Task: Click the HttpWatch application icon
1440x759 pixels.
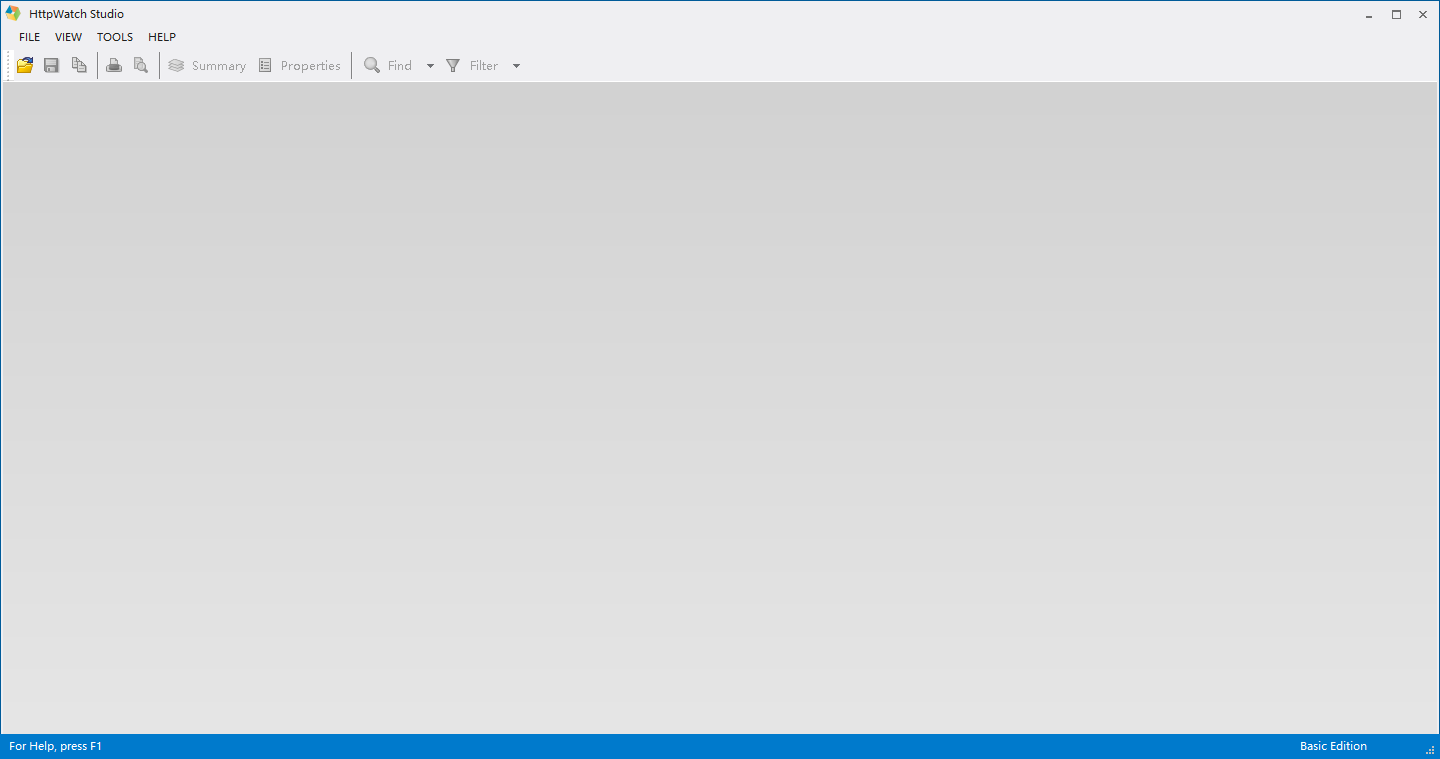Action: 12,13
